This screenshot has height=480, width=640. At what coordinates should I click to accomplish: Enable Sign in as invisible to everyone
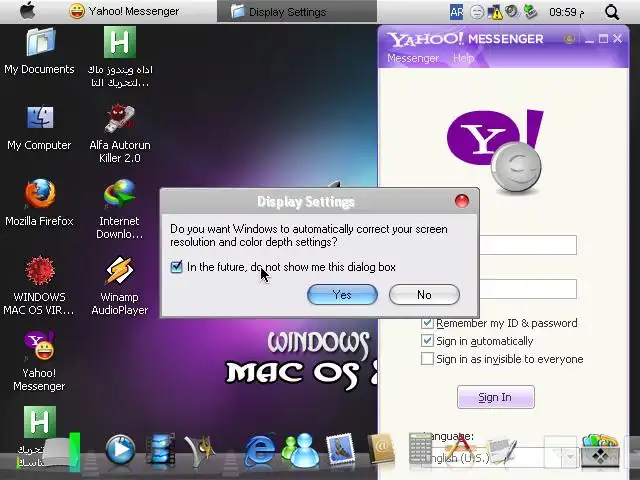coord(427,359)
